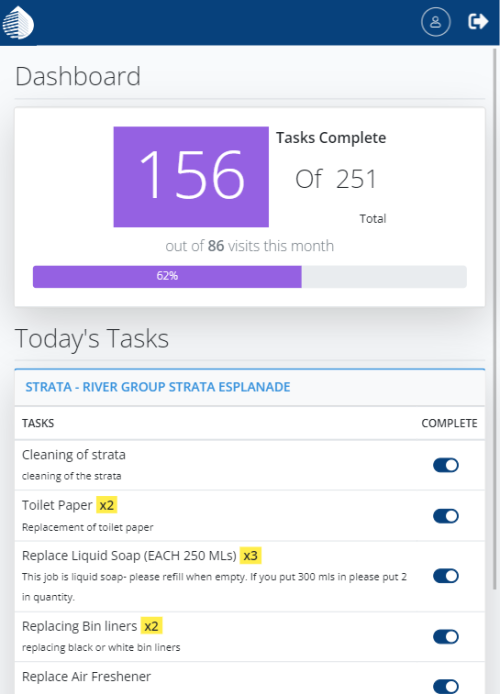Click the logout arrow icon
The height and width of the screenshot is (694, 500).
478,21
